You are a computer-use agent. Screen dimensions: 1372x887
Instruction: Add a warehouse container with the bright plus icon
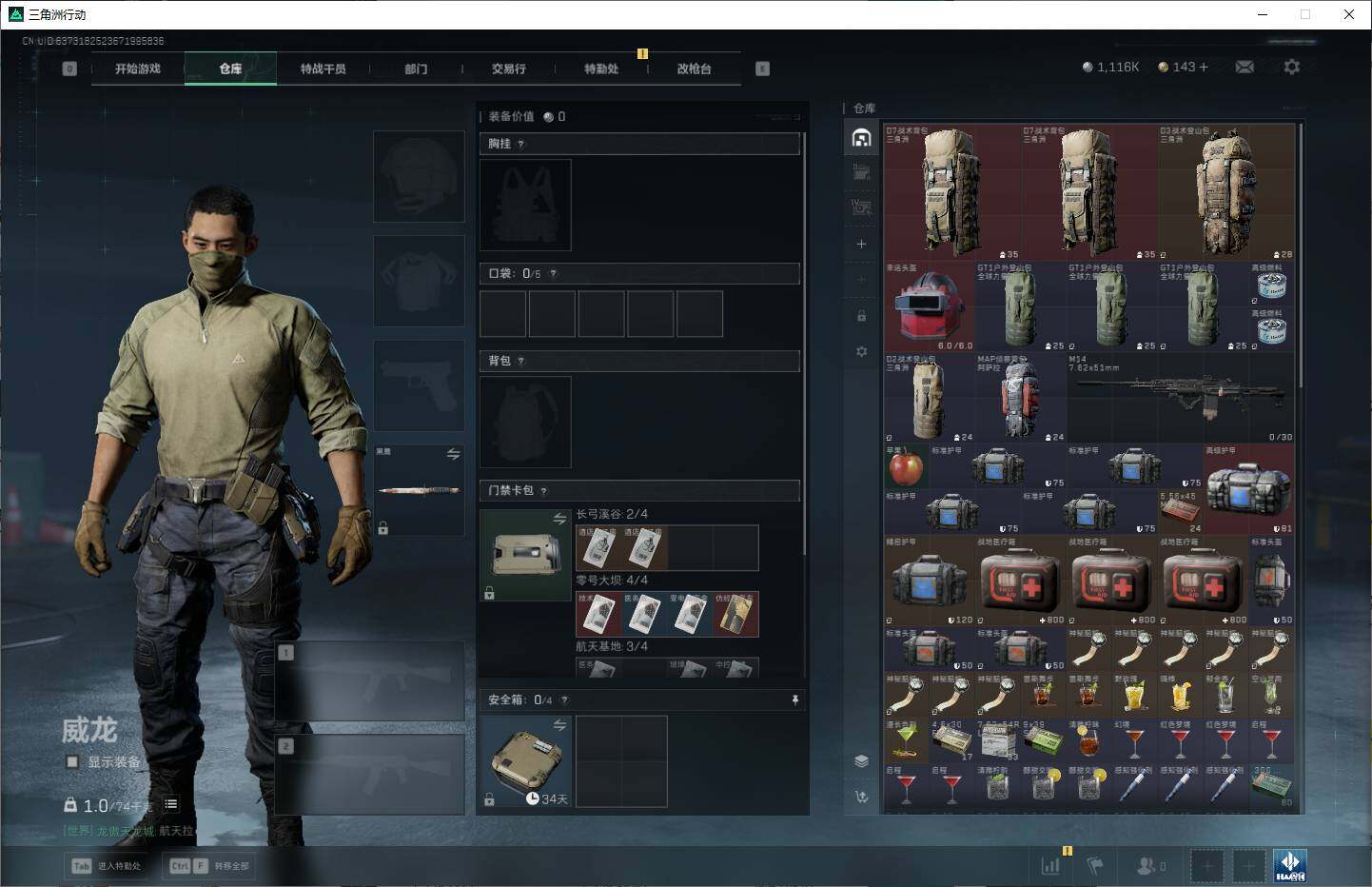click(861, 244)
